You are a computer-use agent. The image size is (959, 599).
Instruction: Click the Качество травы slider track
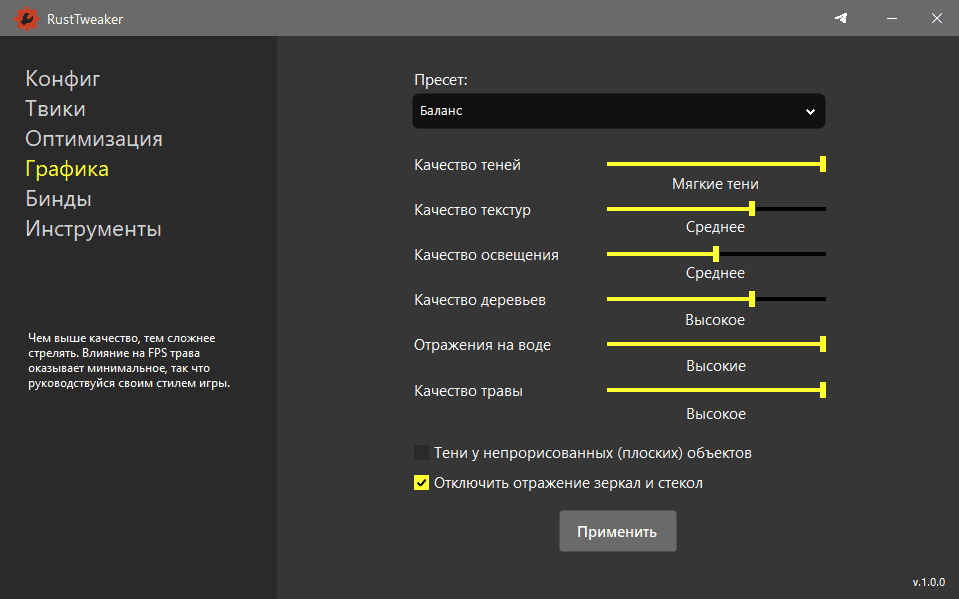(715, 390)
